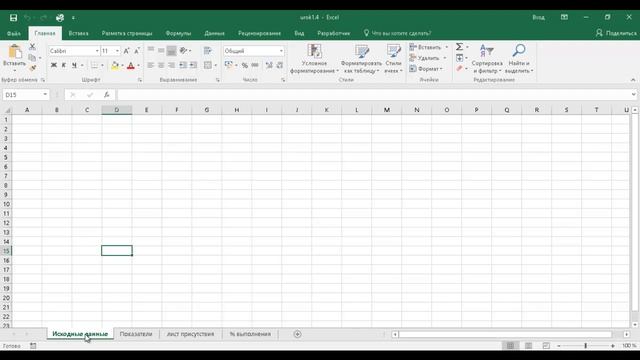The height and width of the screenshot is (360, 640).
Task: Click the Формат cells button
Action: point(427,69)
